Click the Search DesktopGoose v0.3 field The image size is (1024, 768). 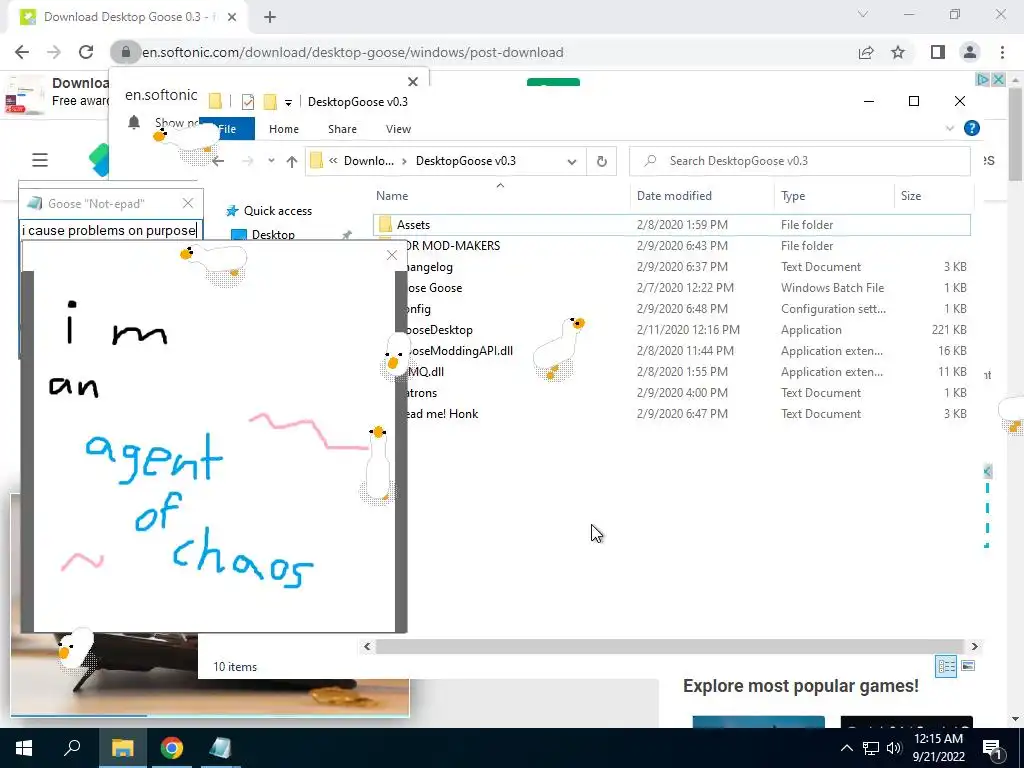pos(799,161)
